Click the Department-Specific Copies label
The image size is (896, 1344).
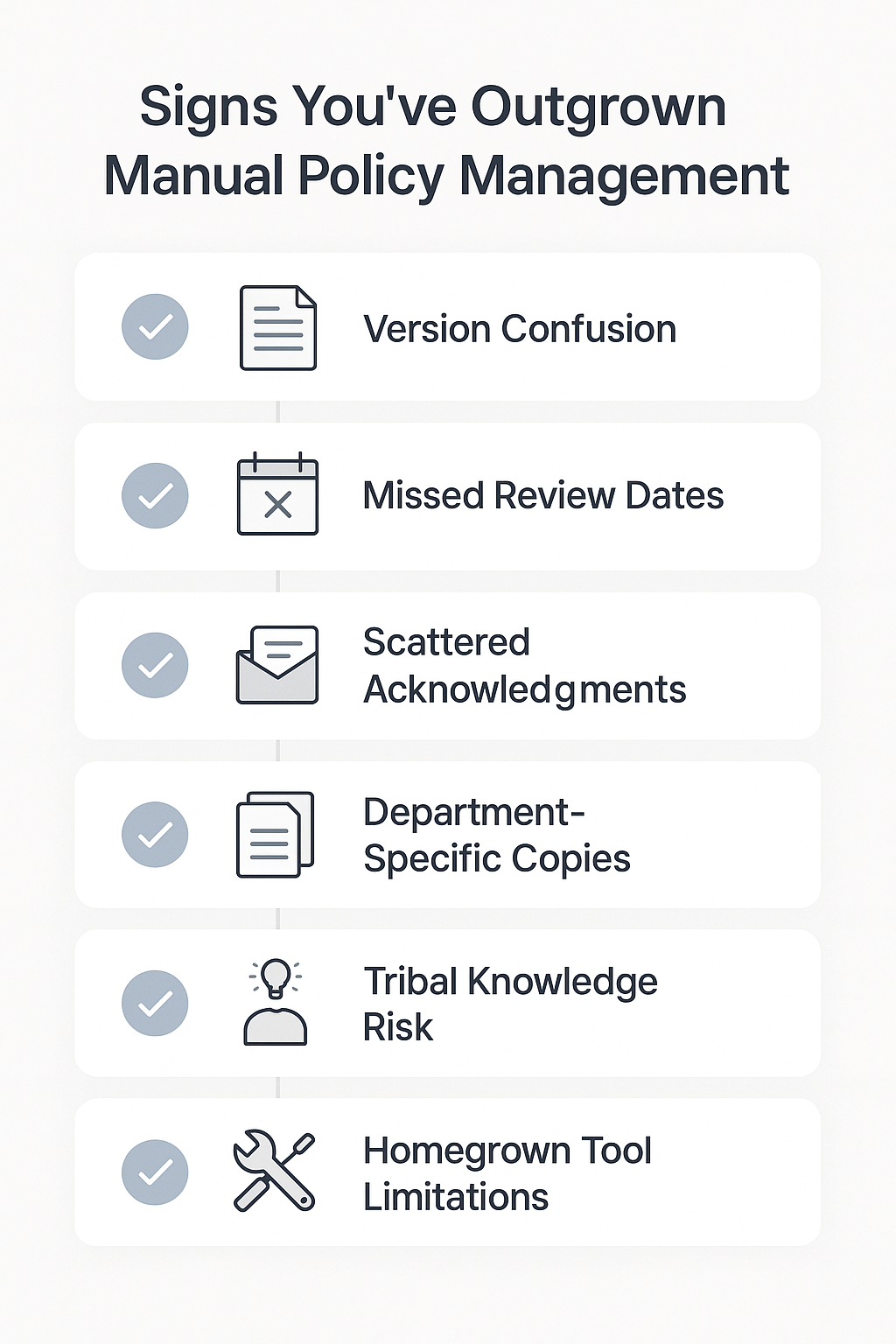click(496, 836)
